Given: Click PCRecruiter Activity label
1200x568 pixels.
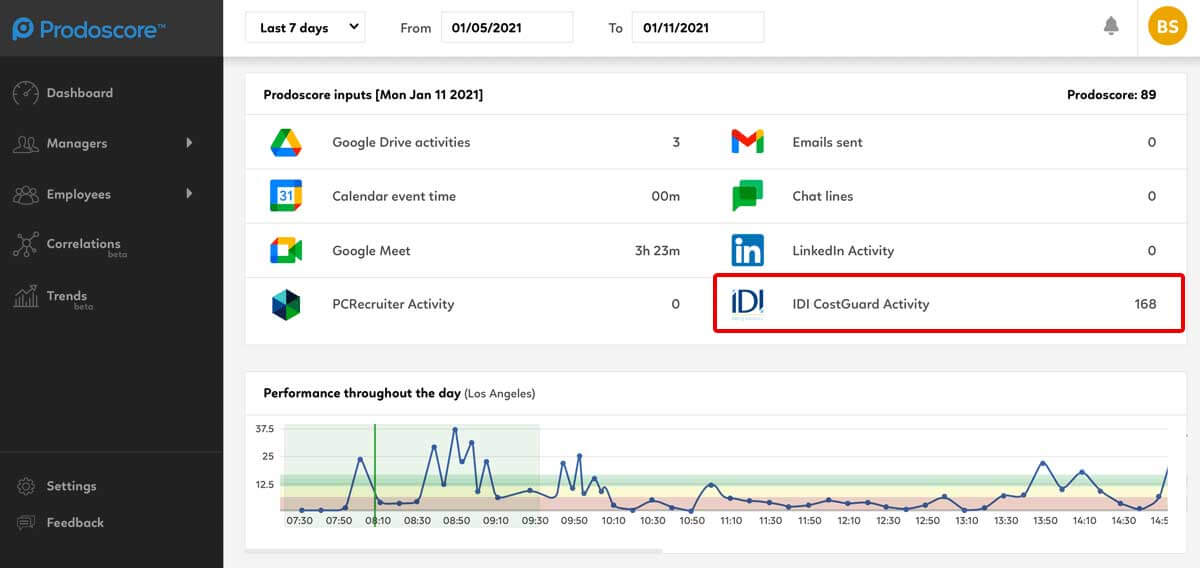Looking at the screenshot, I should (x=393, y=304).
